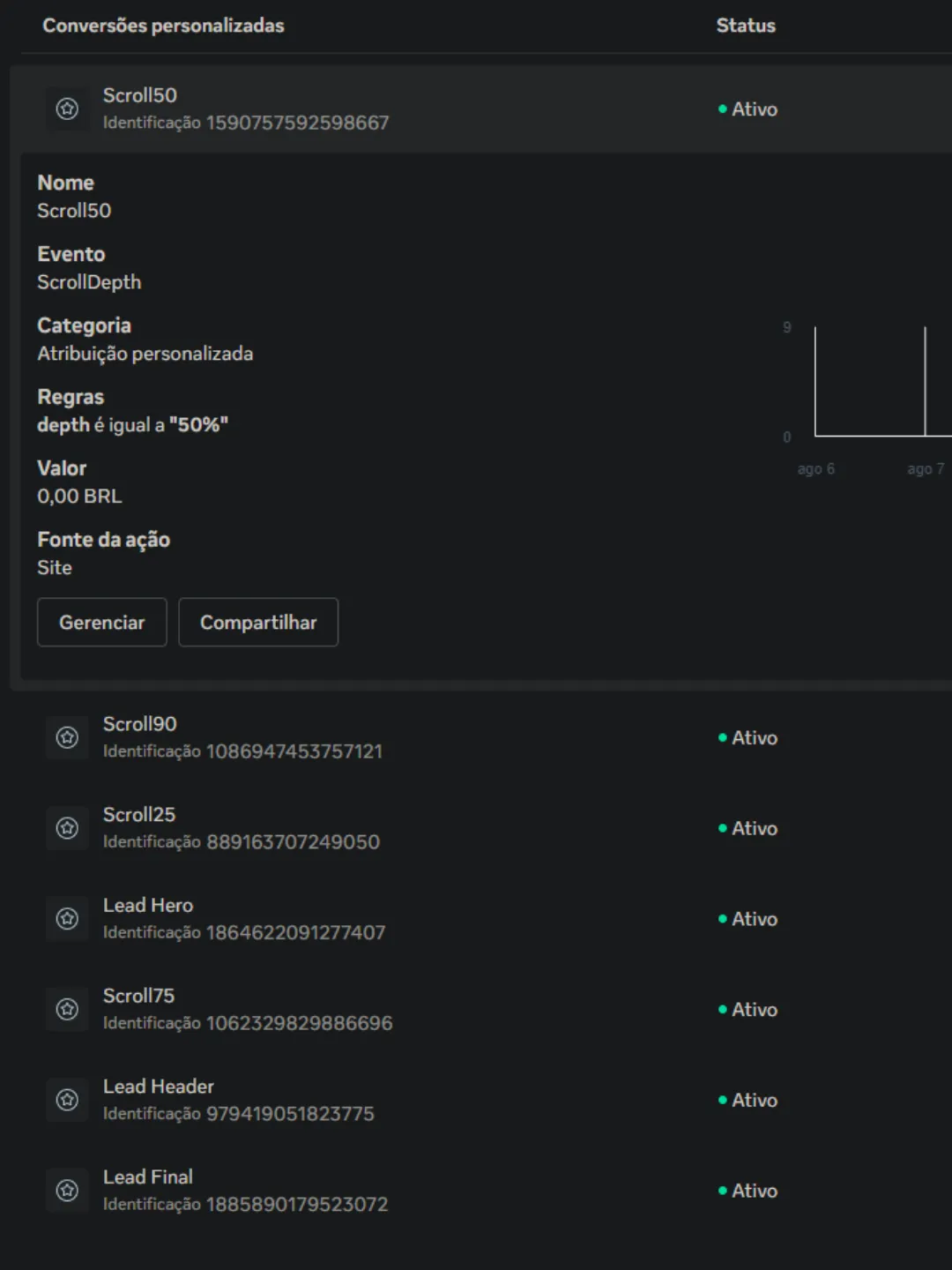
Task: Click the 0,00 BRL value
Action: pyautogui.click(x=79, y=497)
